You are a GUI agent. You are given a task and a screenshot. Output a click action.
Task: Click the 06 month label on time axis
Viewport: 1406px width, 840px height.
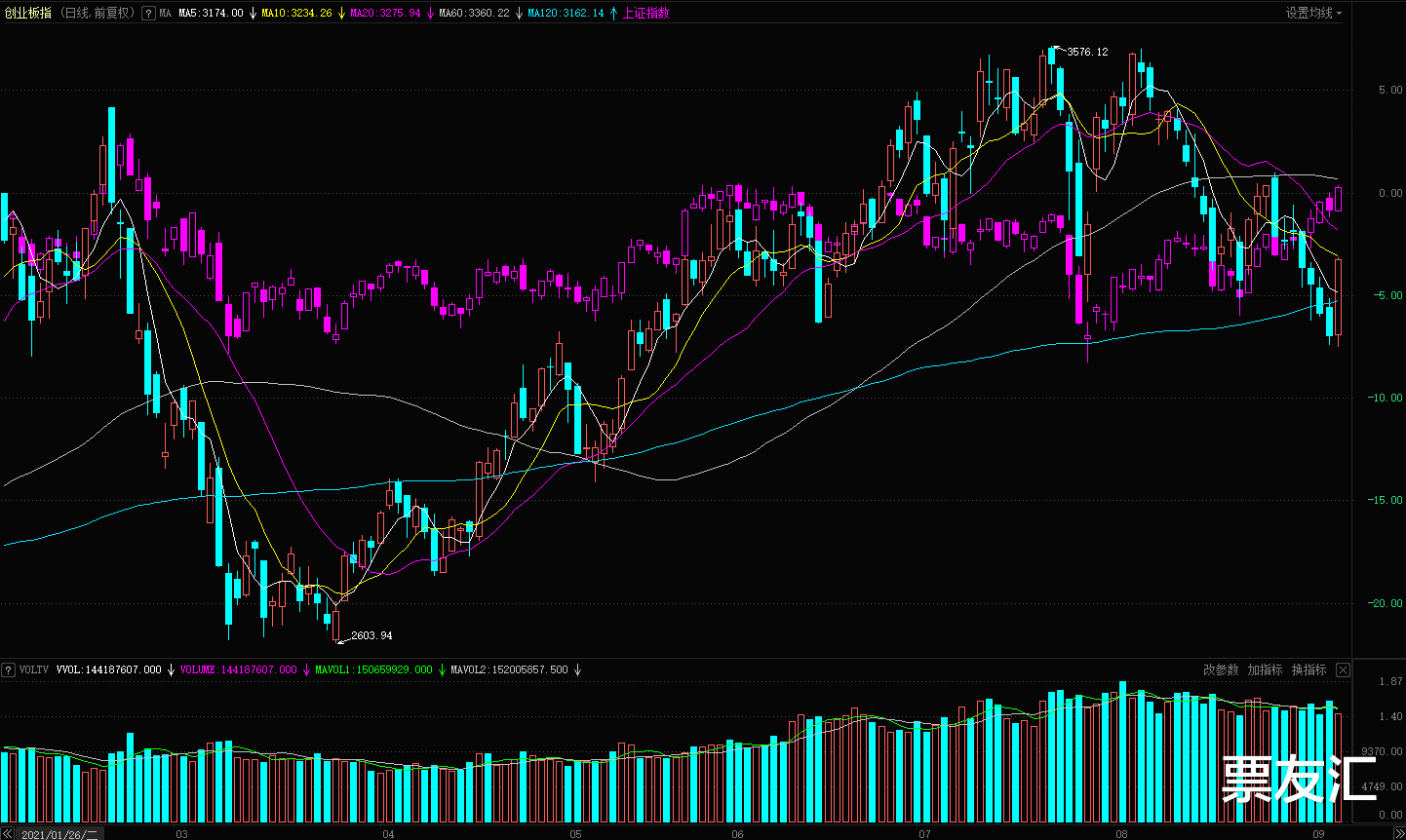click(737, 834)
